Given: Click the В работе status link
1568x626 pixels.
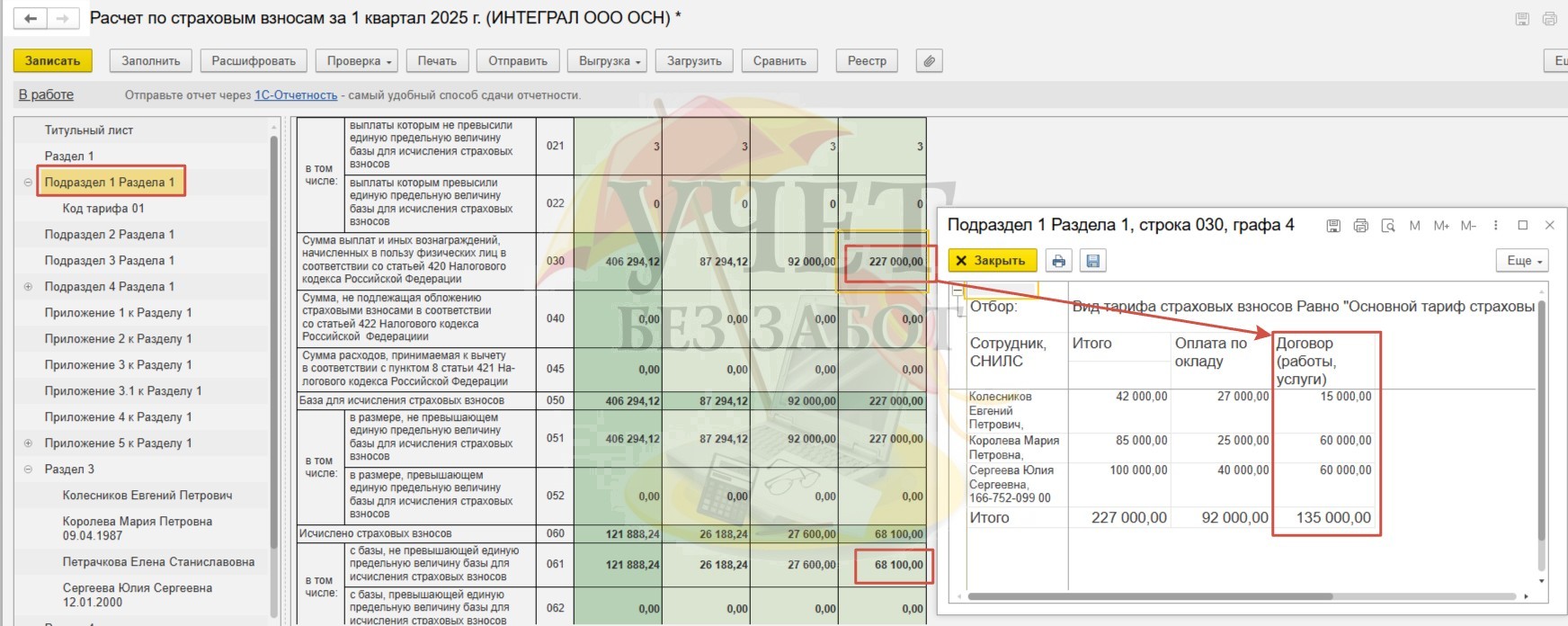Looking at the screenshot, I should tap(46, 94).
